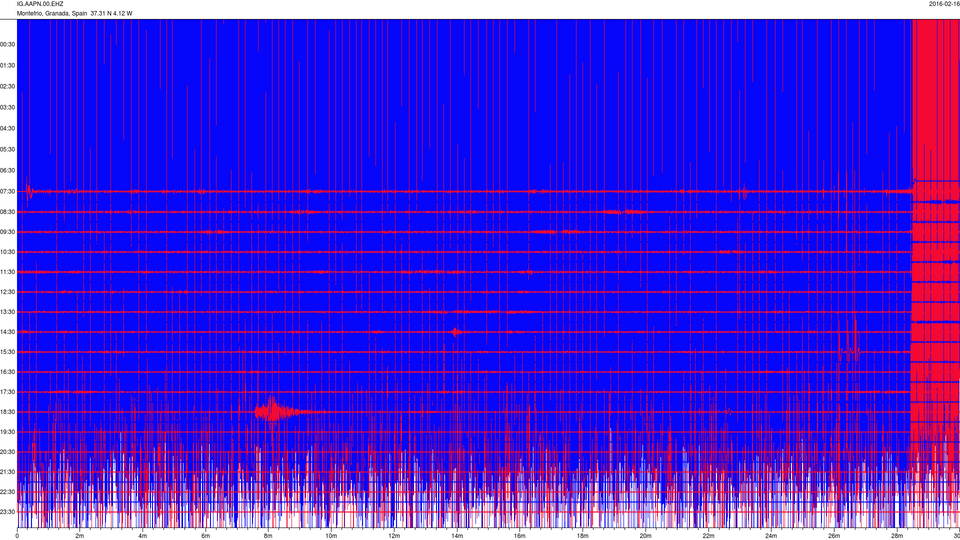Click the 16m tick on the time axis
The height and width of the screenshot is (540, 960).
click(520, 536)
